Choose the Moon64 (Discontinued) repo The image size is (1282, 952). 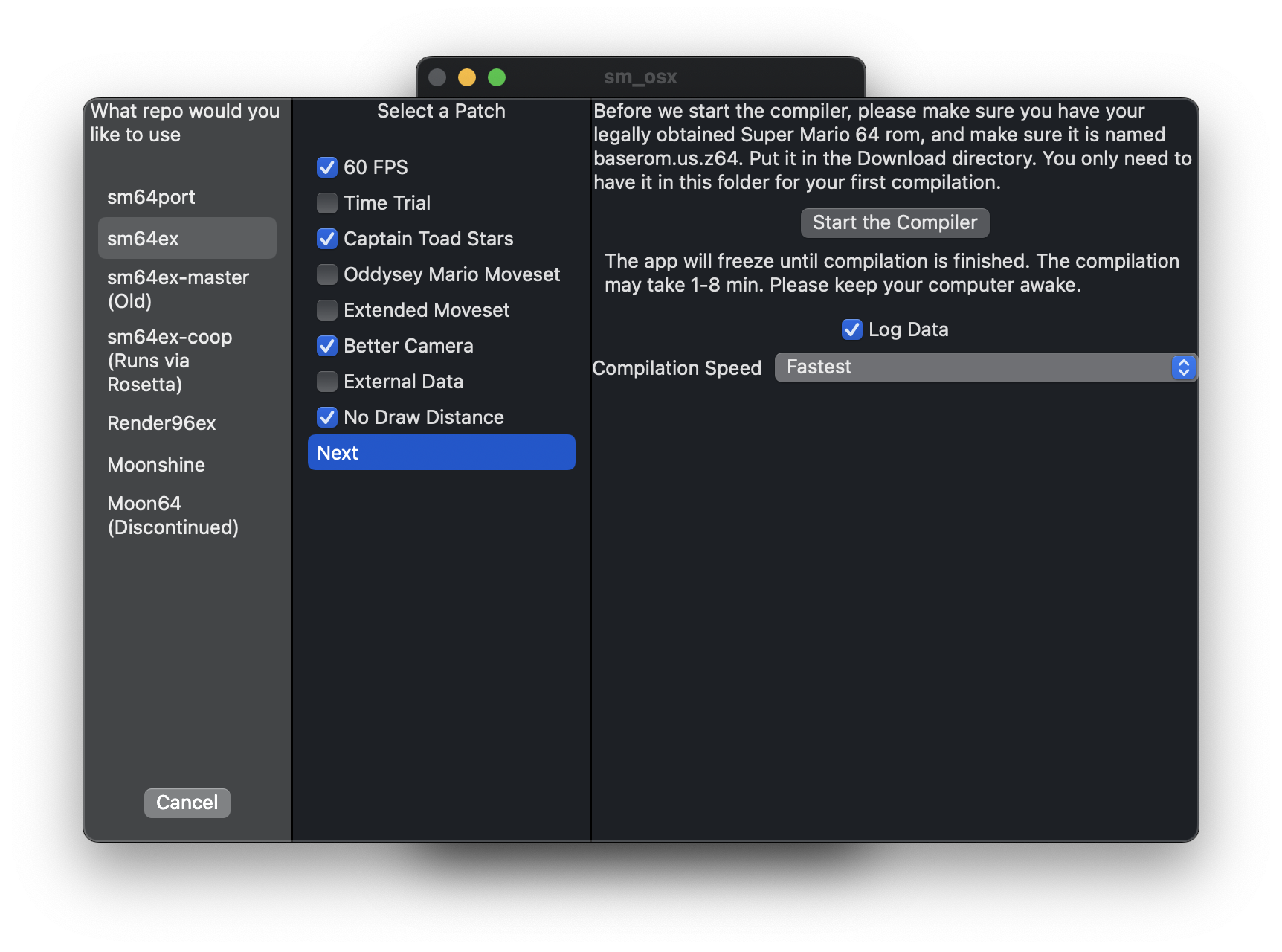(x=187, y=515)
